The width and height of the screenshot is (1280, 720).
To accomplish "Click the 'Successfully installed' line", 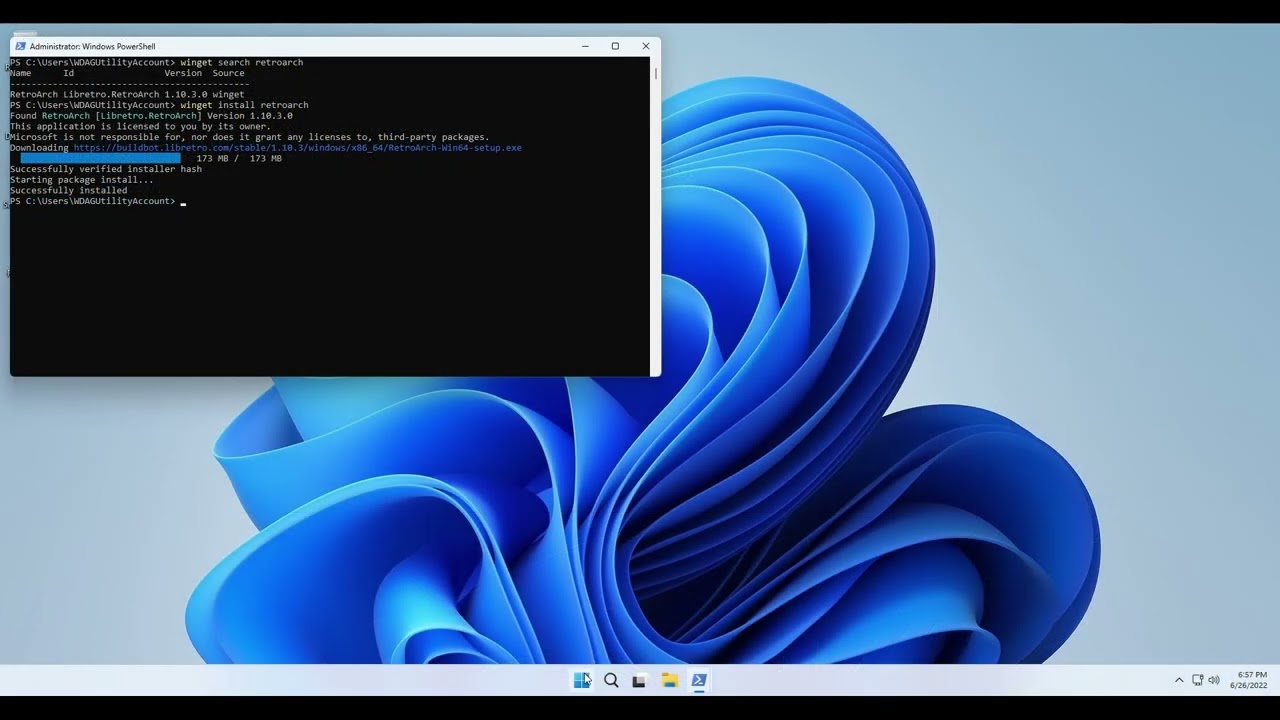I will [x=68, y=190].
